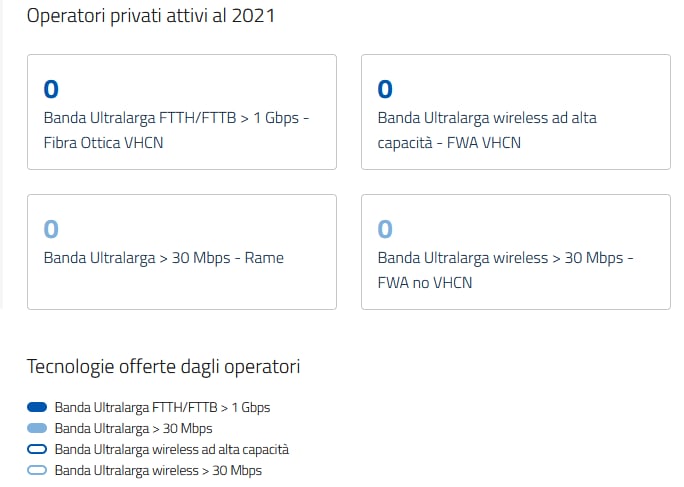Select 'wireless ad alta capacità - FWA VHCN' card text
Image resolution: width=684 pixels, height=487 pixels.
click(x=486, y=130)
